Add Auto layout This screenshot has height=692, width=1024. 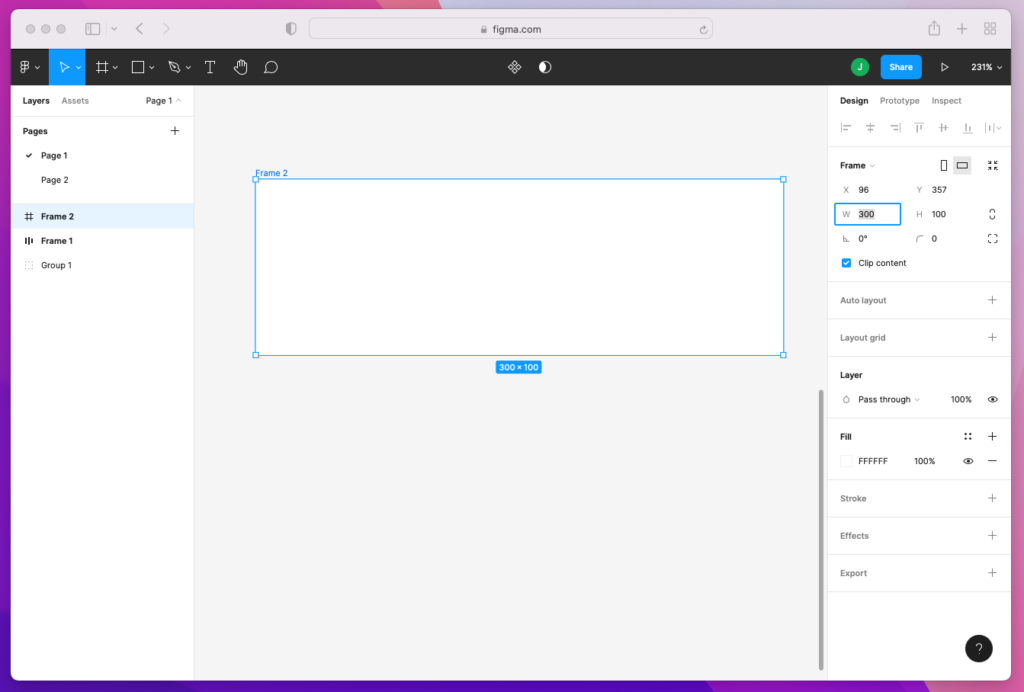(x=993, y=300)
